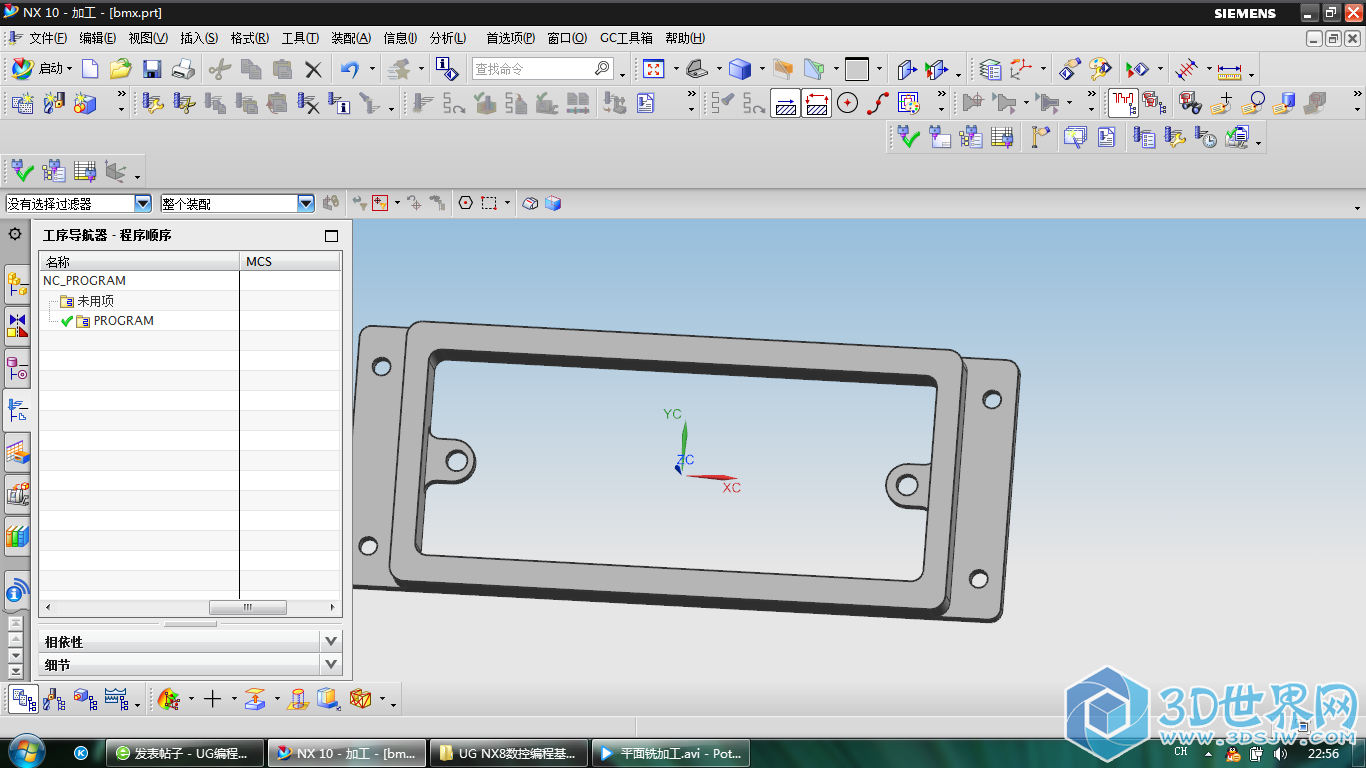Screen dimensions: 1366x768
Task: Click the Create Geometry icon
Action: pyautogui.click(x=84, y=102)
